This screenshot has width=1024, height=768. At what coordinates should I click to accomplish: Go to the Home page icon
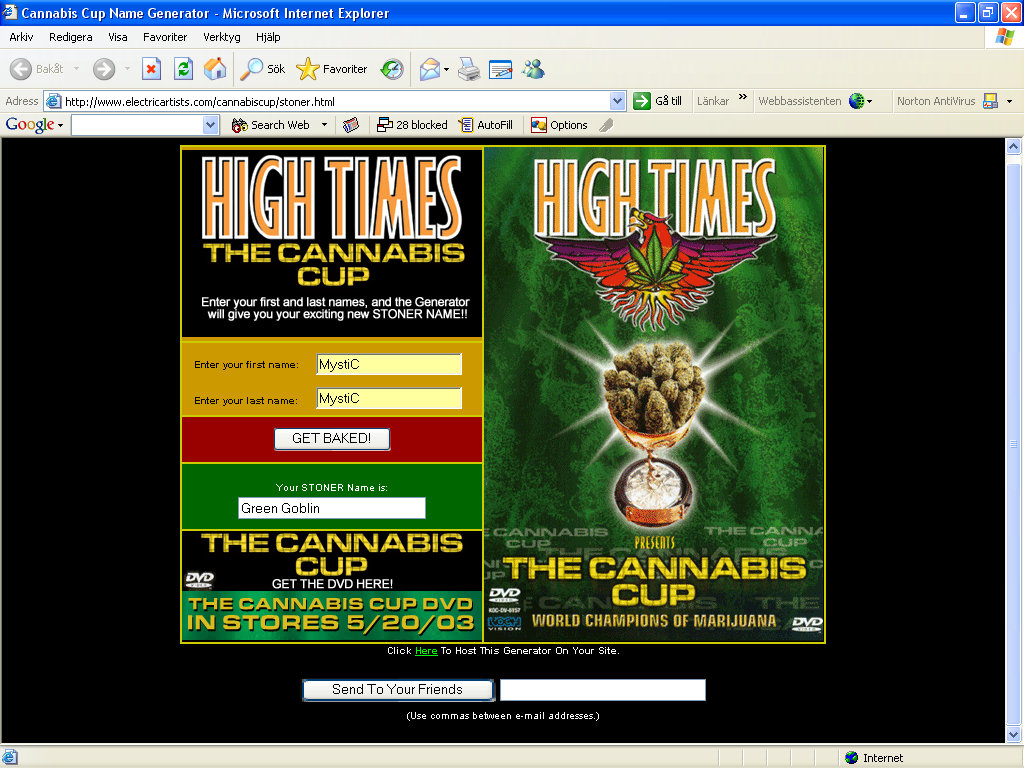coord(215,69)
